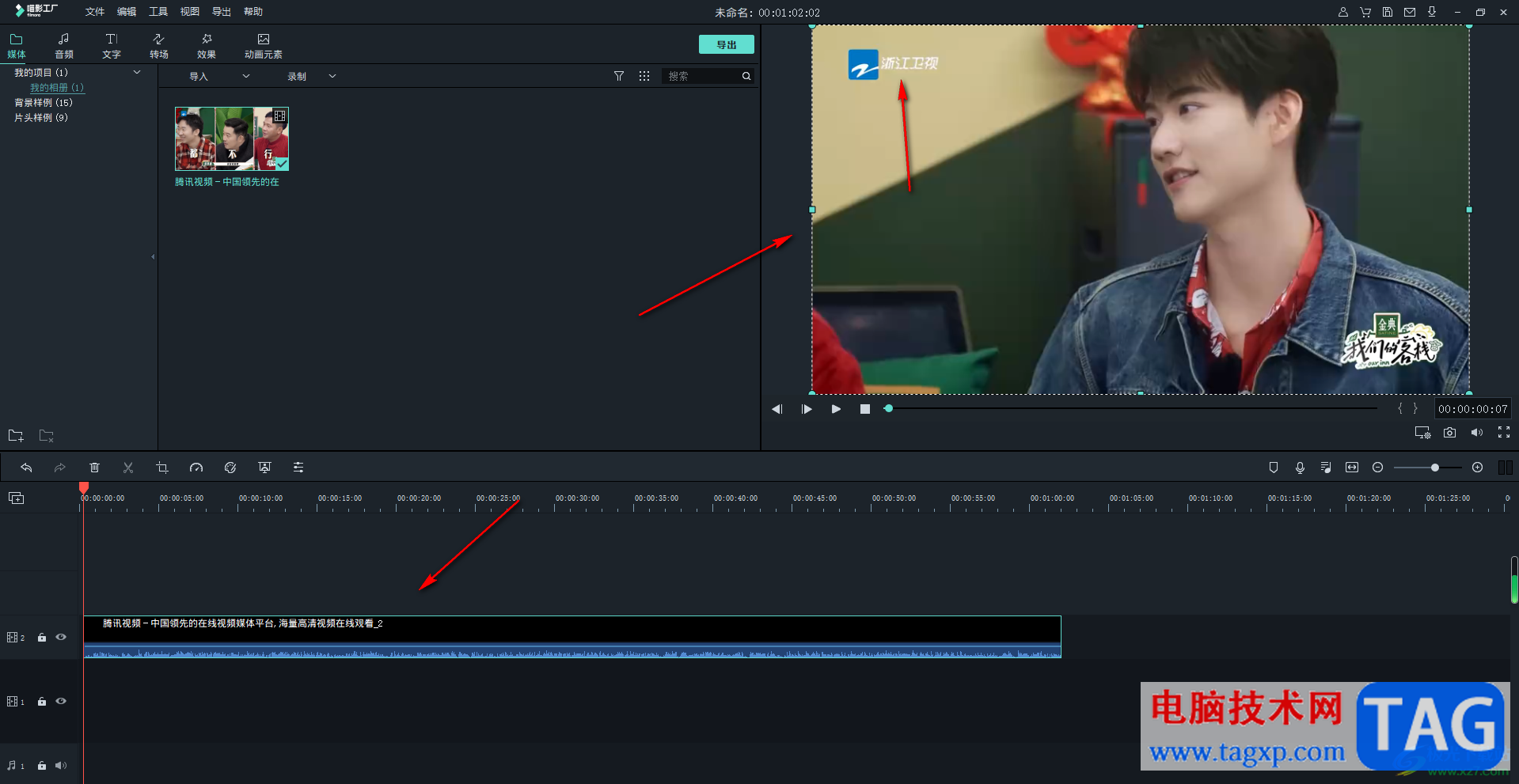Open the crop tool

(x=162, y=468)
